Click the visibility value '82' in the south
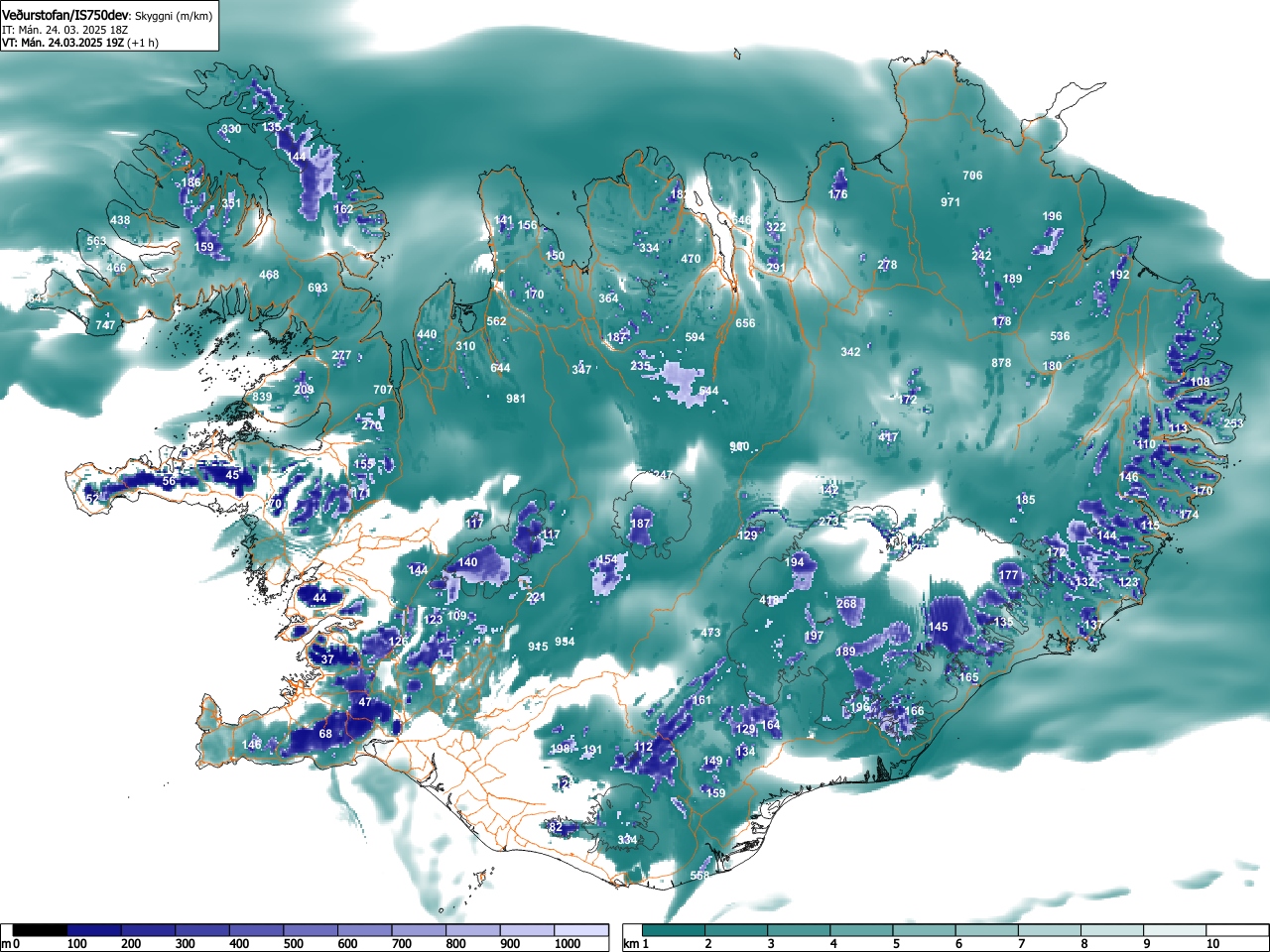 (x=556, y=827)
